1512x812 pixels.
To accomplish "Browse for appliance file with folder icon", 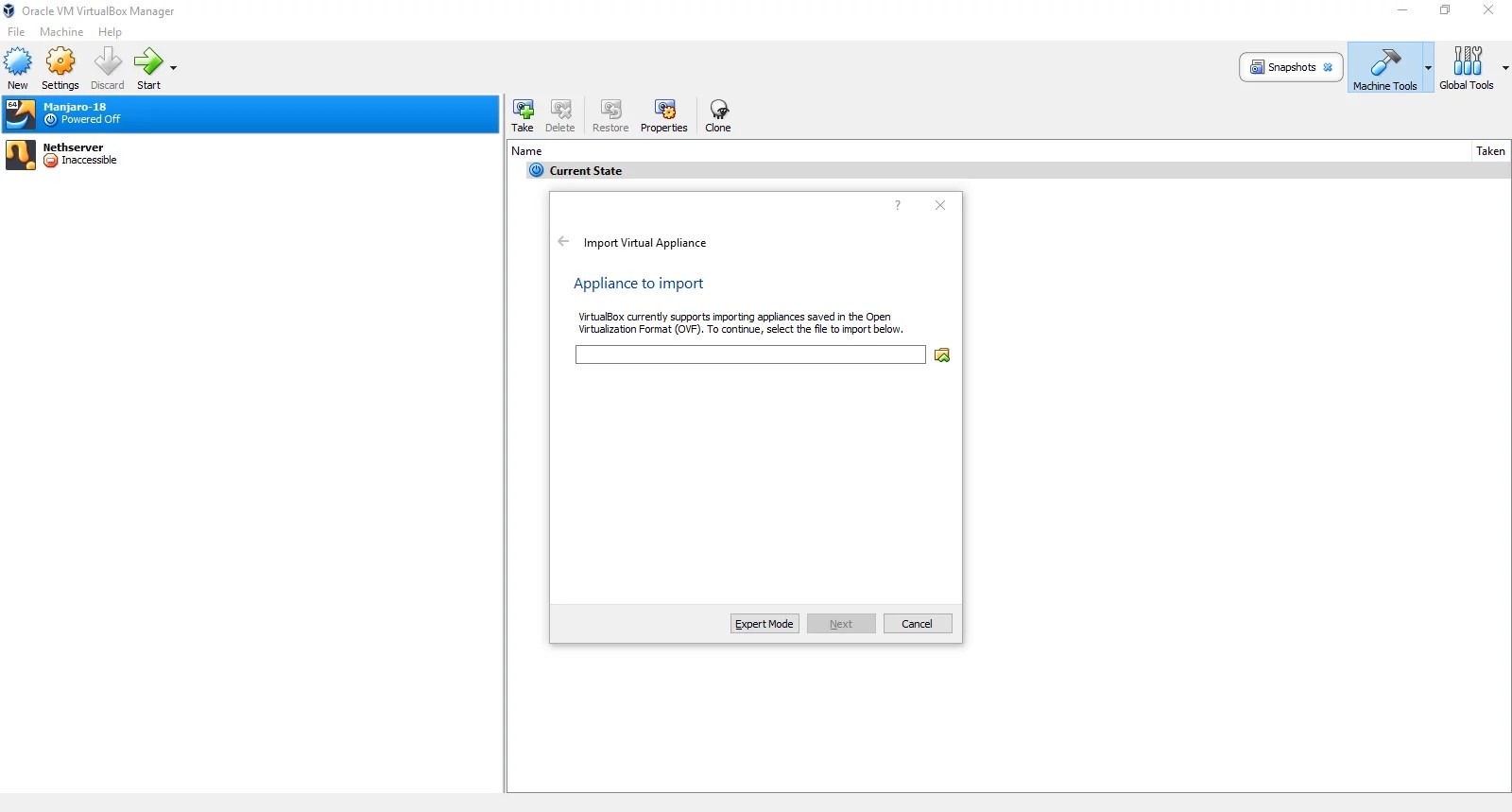I will pyautogui.click(x=942, y=355).
